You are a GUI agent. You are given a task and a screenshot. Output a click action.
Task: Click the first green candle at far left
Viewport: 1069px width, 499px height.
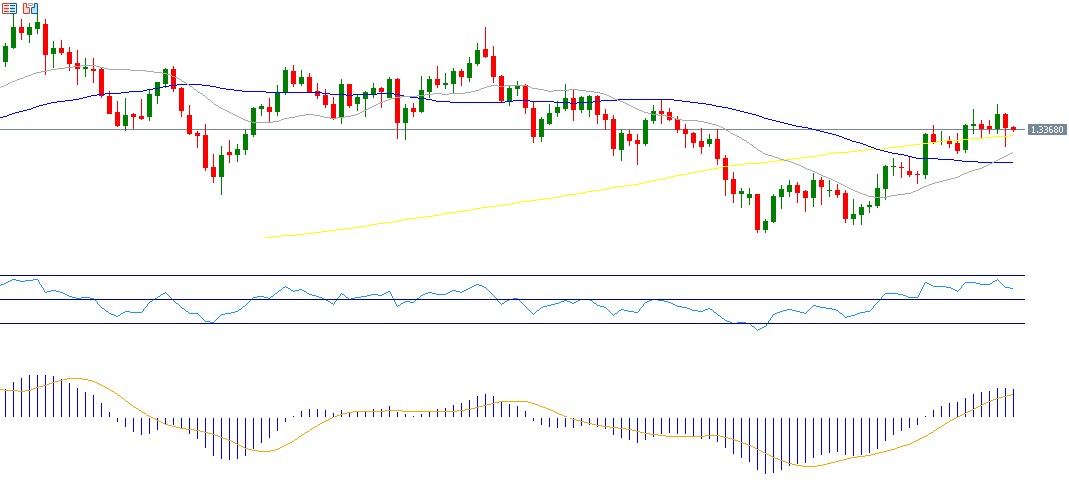(x=5, y=52)
